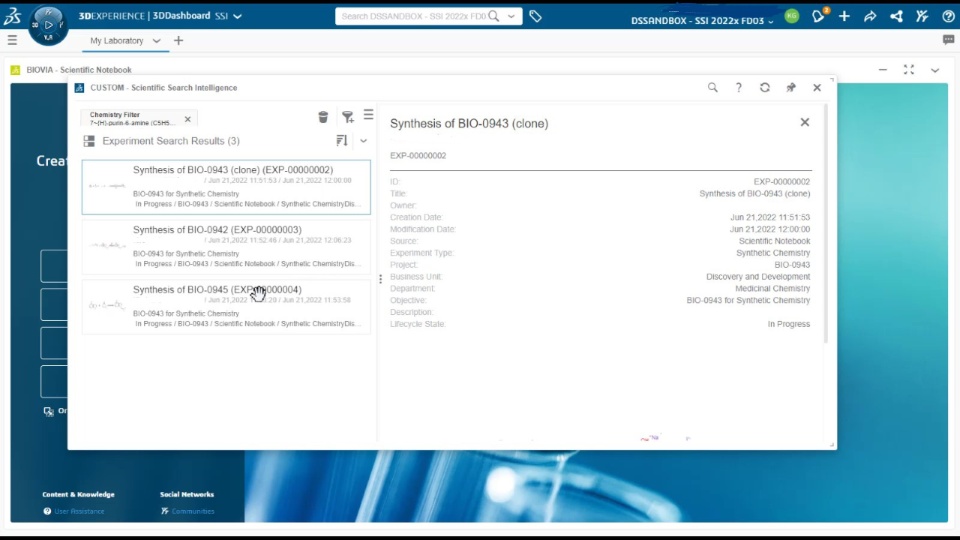Image resolution: width=960 pixels, height=540 pixels.
Task: Click the search magnifier in top bar
Action: [493, 16]
